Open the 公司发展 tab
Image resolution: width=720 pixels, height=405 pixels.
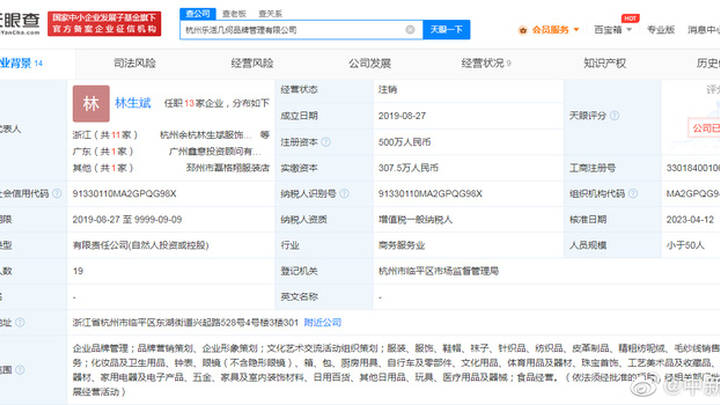click(370, 63)
